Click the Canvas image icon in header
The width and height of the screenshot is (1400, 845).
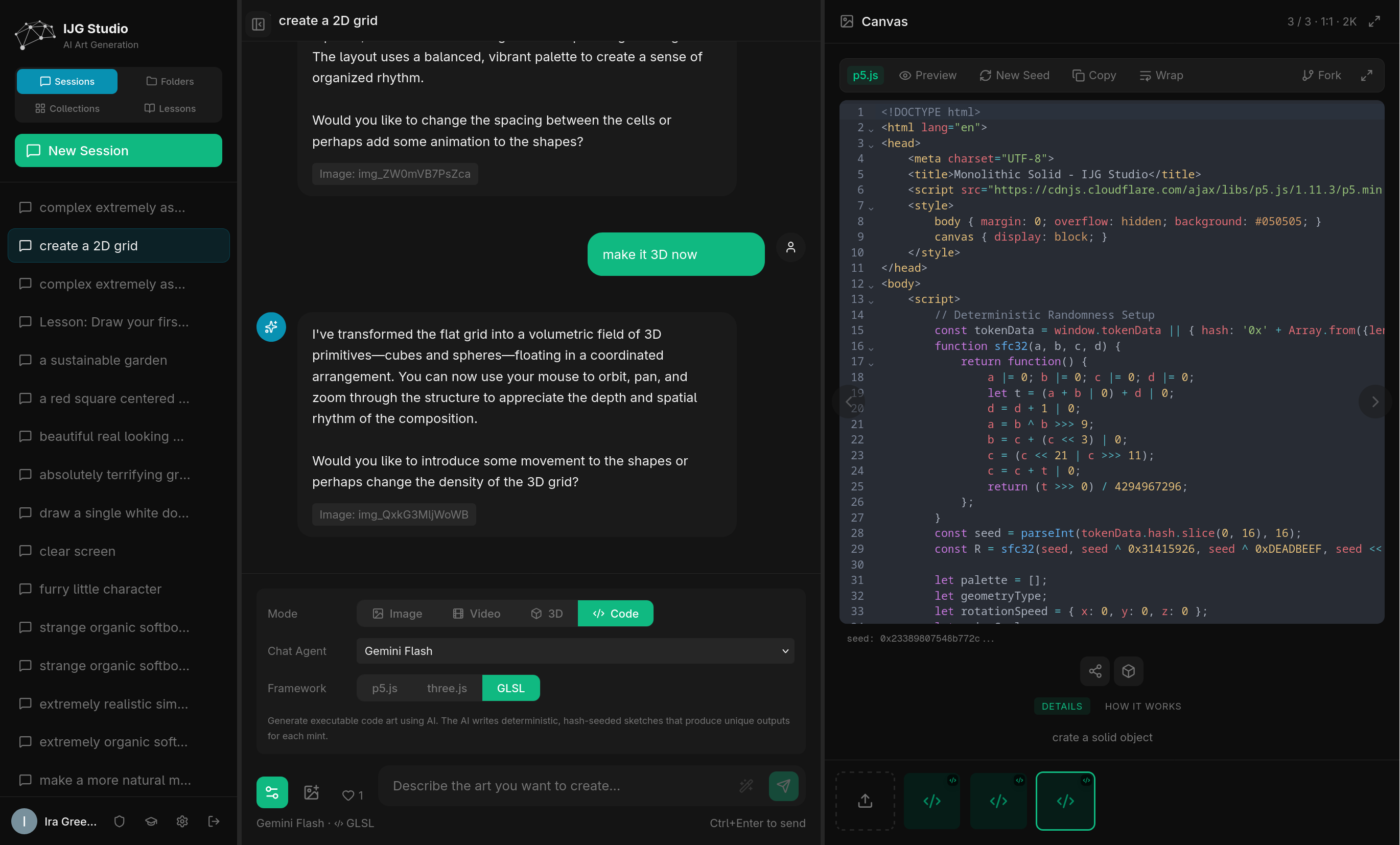847,21
